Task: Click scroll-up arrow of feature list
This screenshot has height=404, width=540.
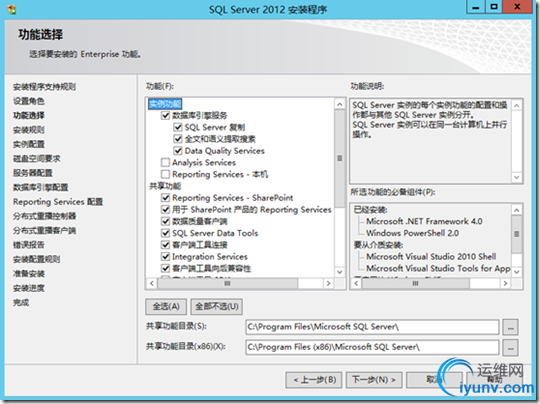Action: [340, 104]
